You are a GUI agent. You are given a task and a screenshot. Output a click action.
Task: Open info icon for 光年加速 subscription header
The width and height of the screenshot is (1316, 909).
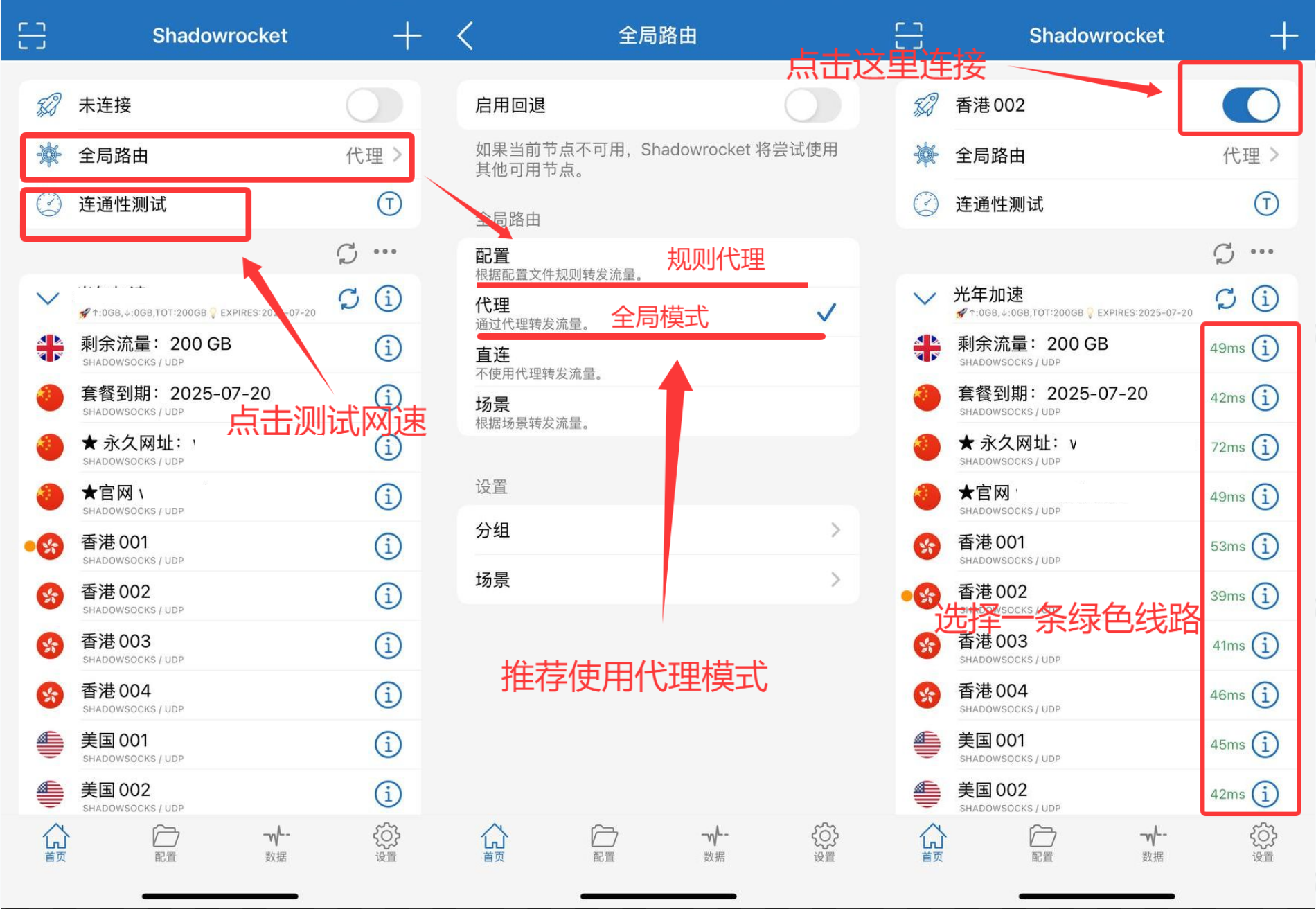[1265, 299]
